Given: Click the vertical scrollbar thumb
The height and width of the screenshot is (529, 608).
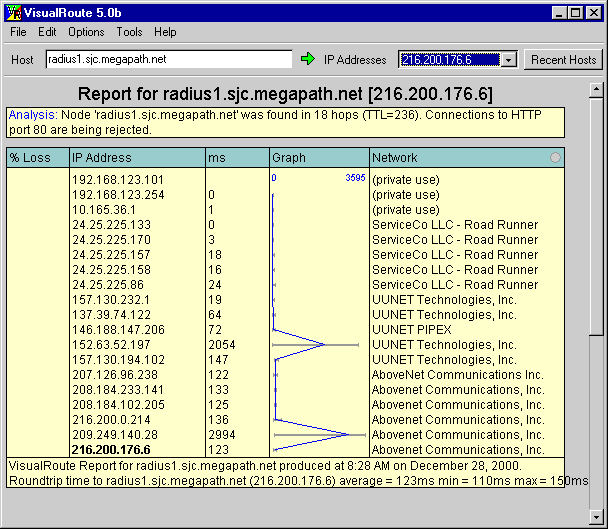Looking at the screenshot, I should point(596,216).
